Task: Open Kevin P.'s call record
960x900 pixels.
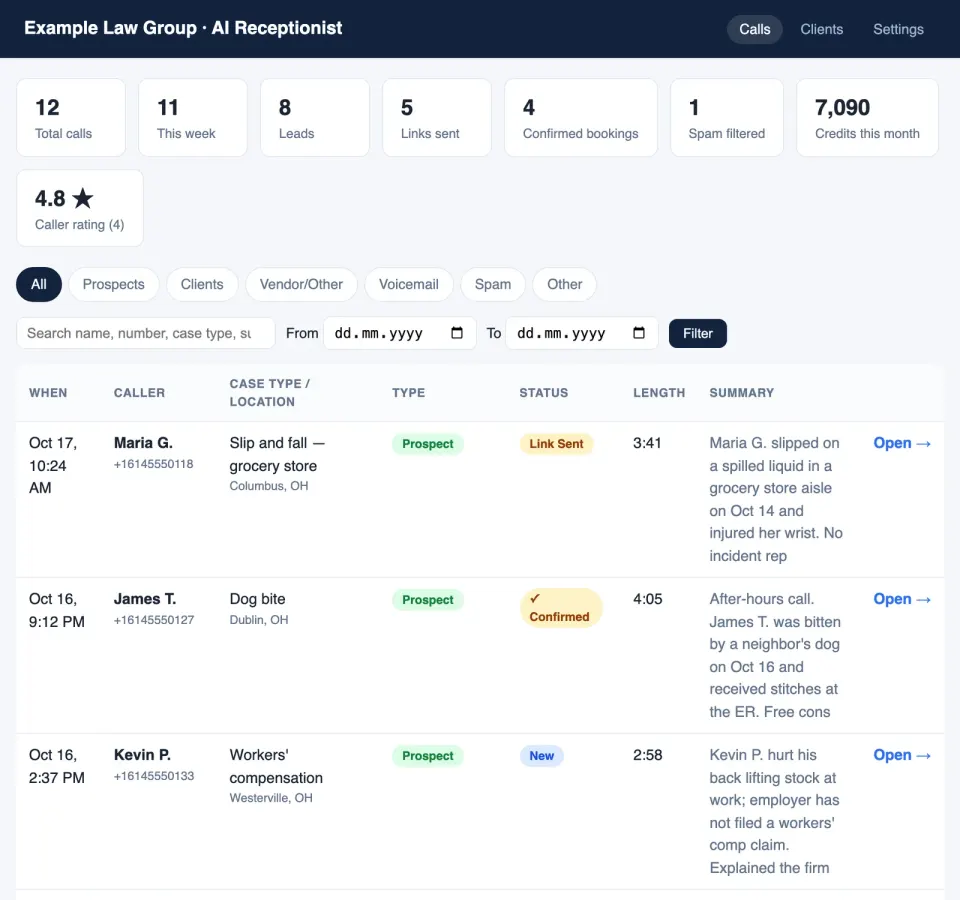Action: (x=902, y=756)
